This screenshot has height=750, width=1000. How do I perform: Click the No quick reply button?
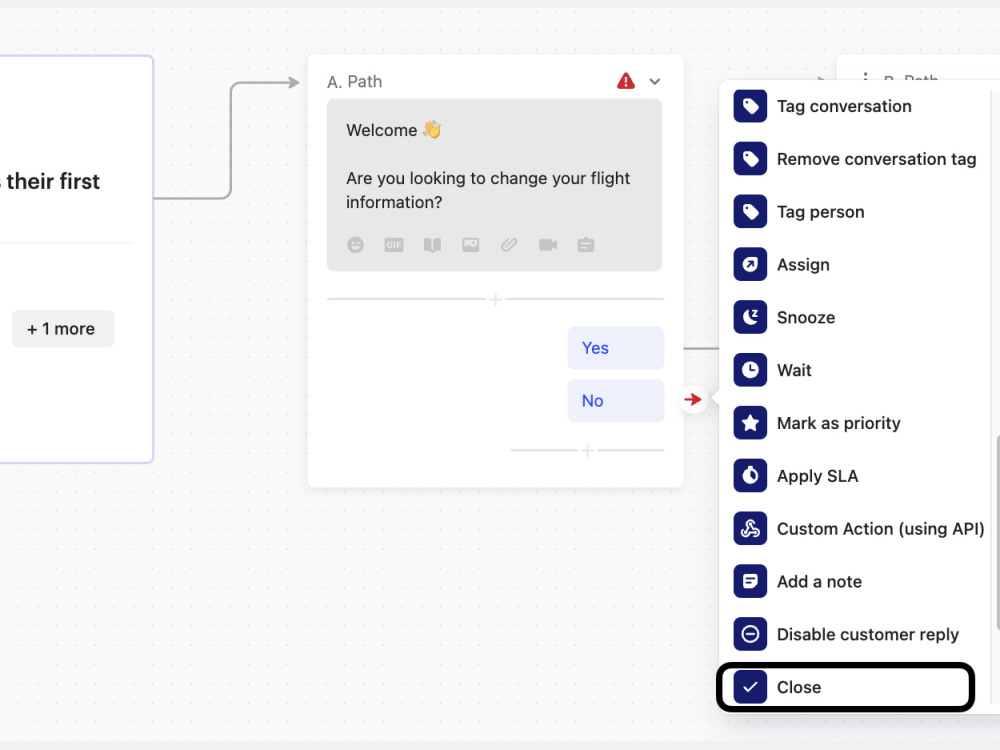pos(615,400)
